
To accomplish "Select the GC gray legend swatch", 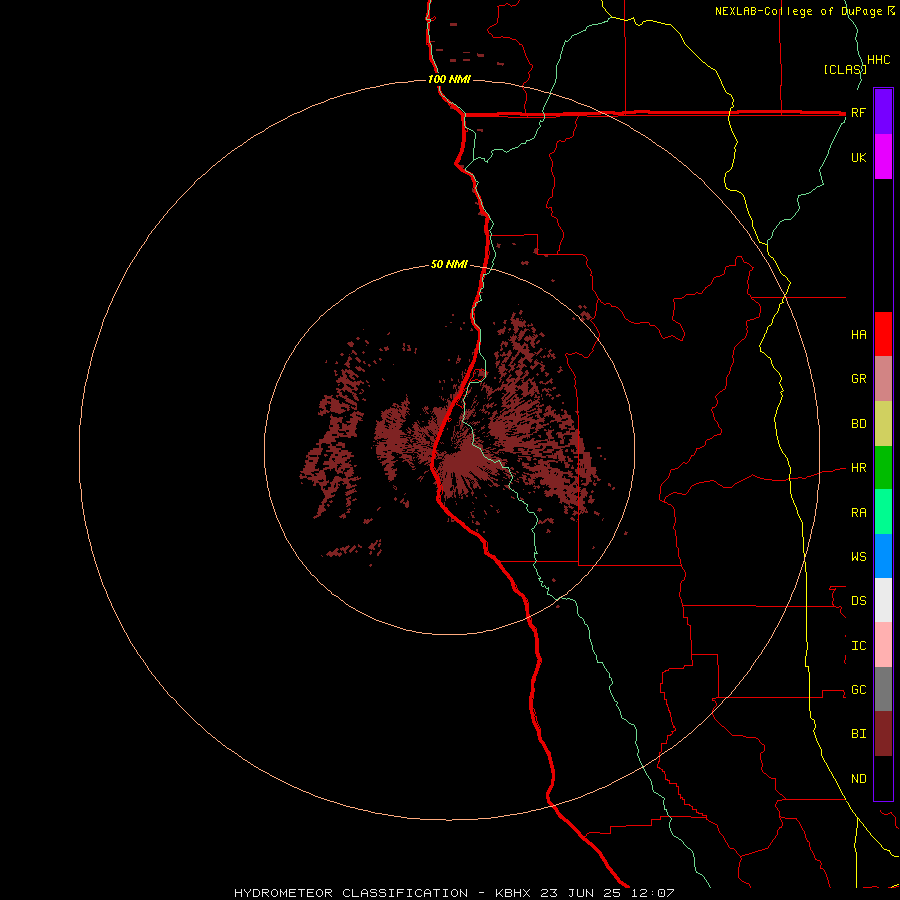I will click(883, 689).
